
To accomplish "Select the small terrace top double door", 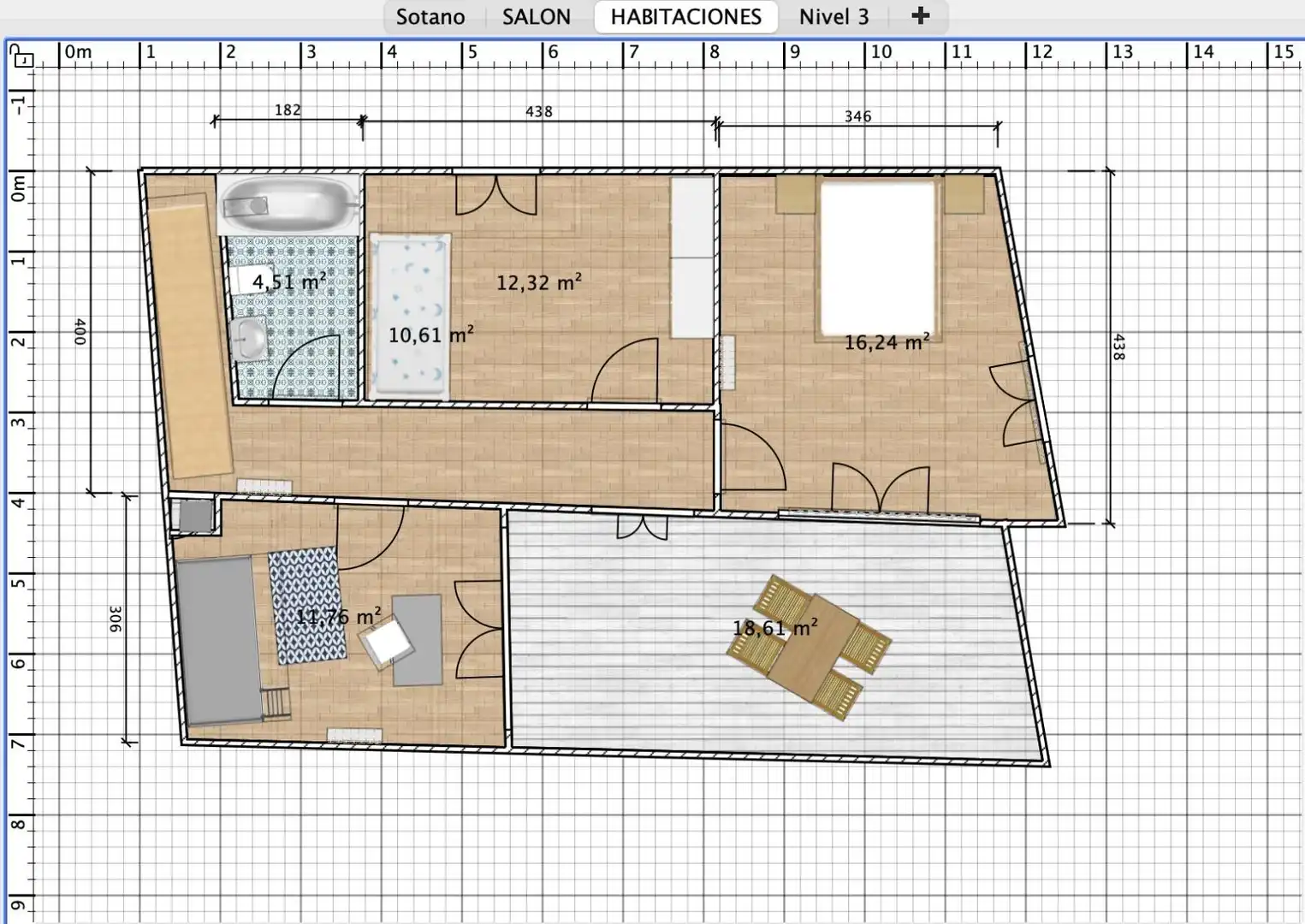I will 642,526.
